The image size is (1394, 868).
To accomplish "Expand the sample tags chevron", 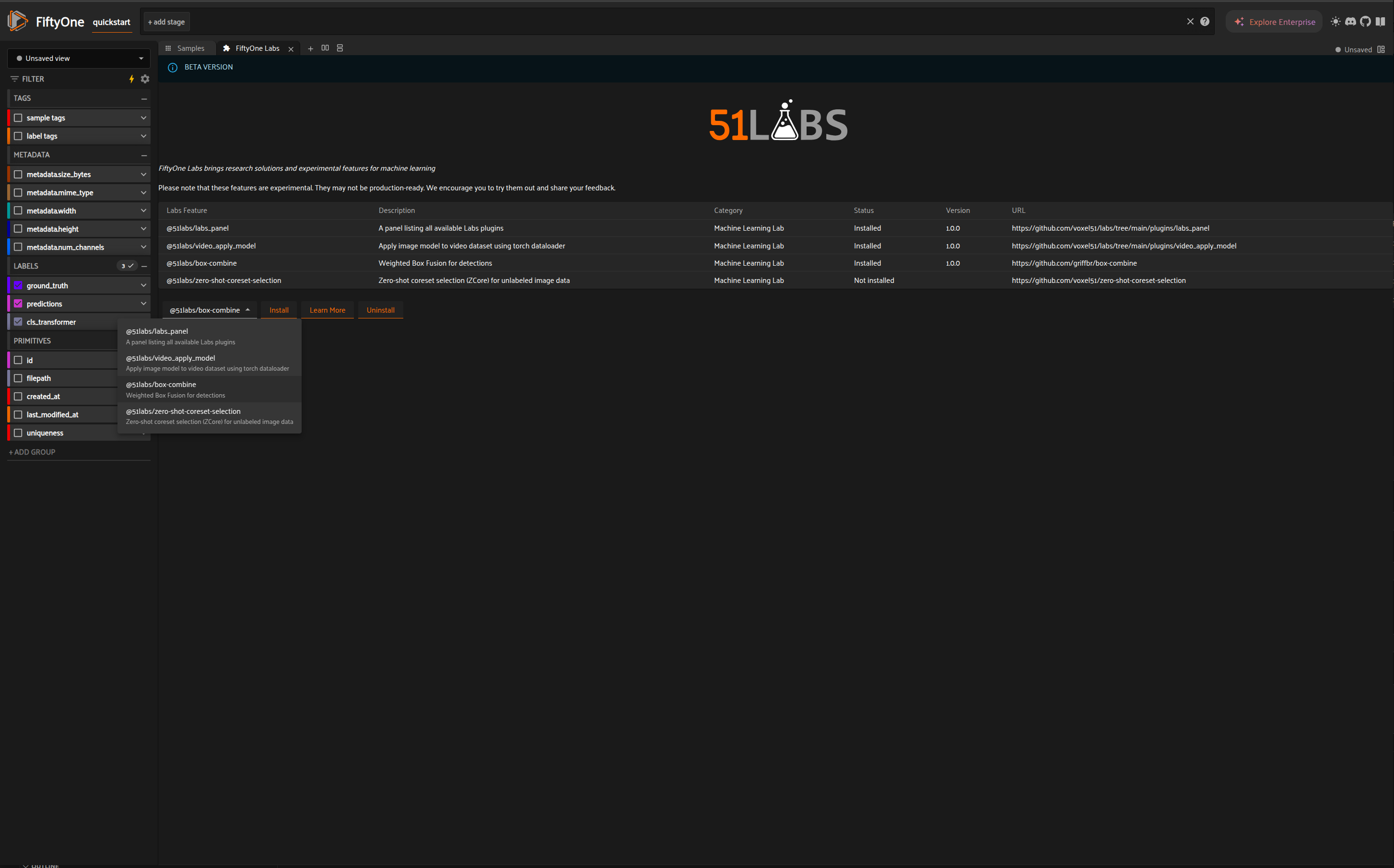I will point(143,117).
